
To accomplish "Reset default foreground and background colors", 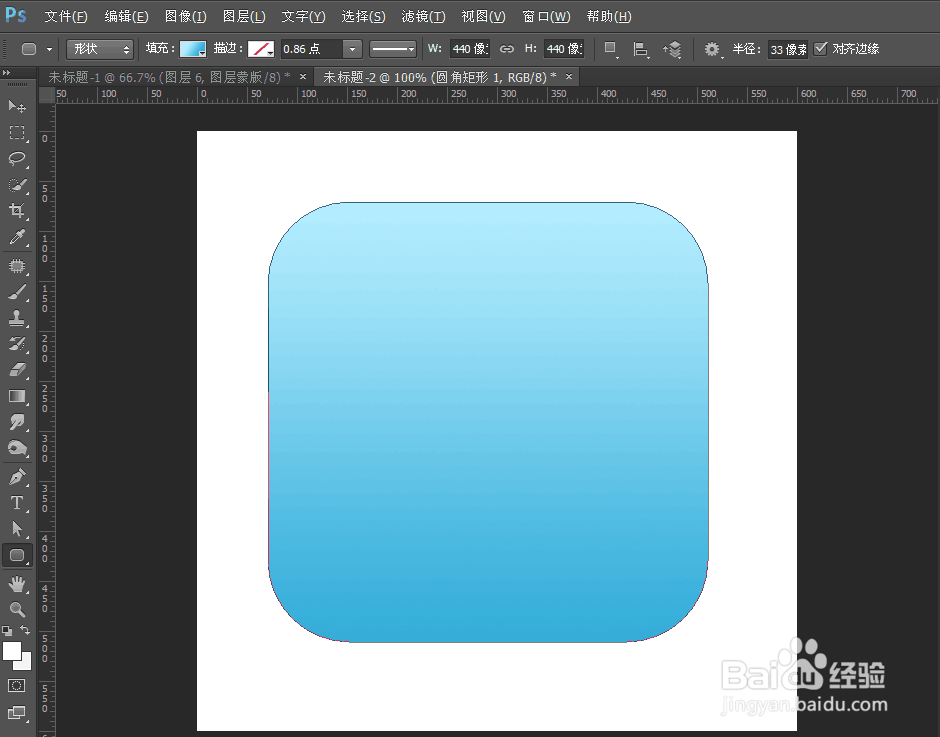I will (x=7, y=630).
